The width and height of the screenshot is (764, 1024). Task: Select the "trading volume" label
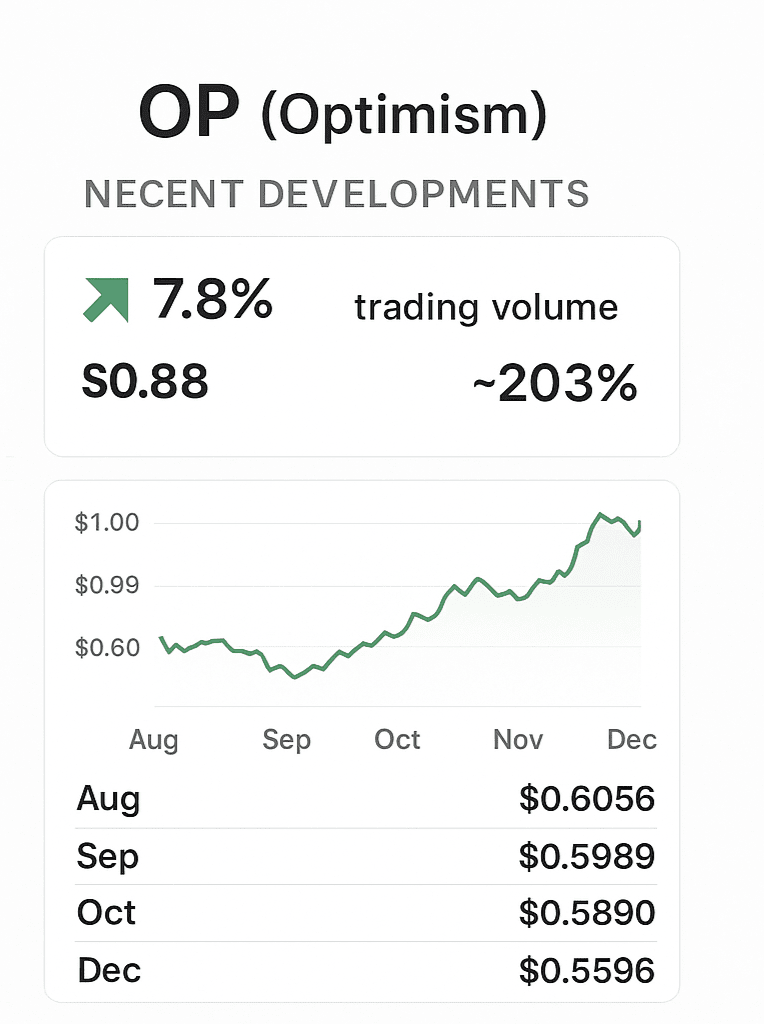pos(486,307)
